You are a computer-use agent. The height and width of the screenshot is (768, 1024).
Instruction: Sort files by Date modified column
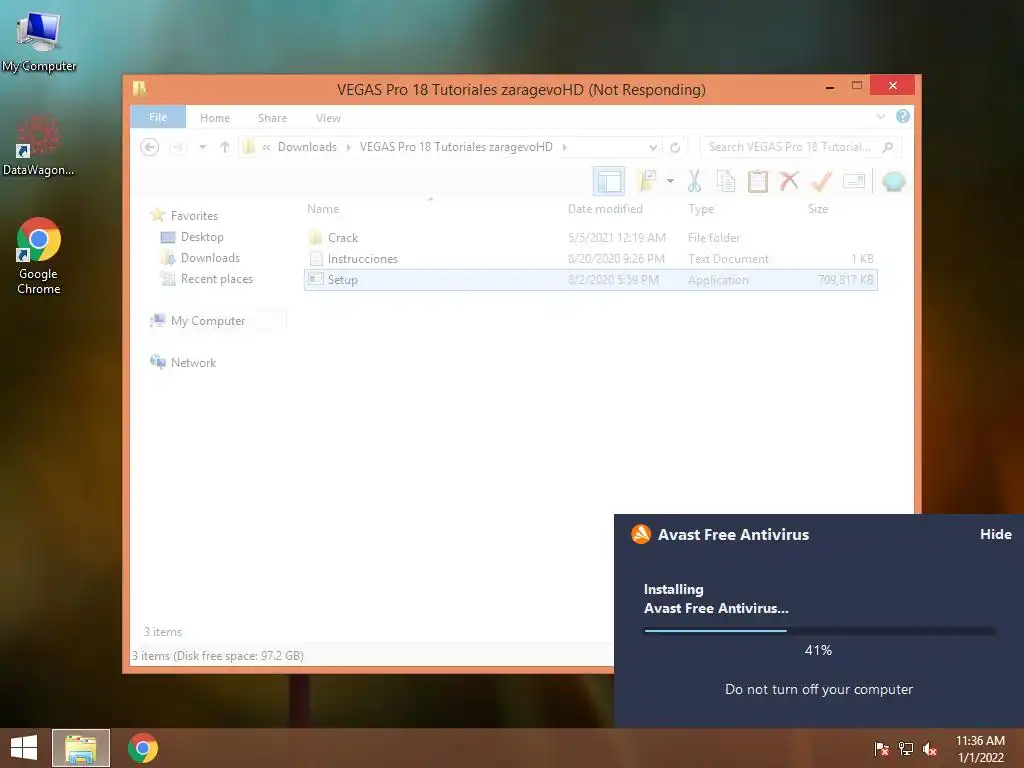[605, 209]
